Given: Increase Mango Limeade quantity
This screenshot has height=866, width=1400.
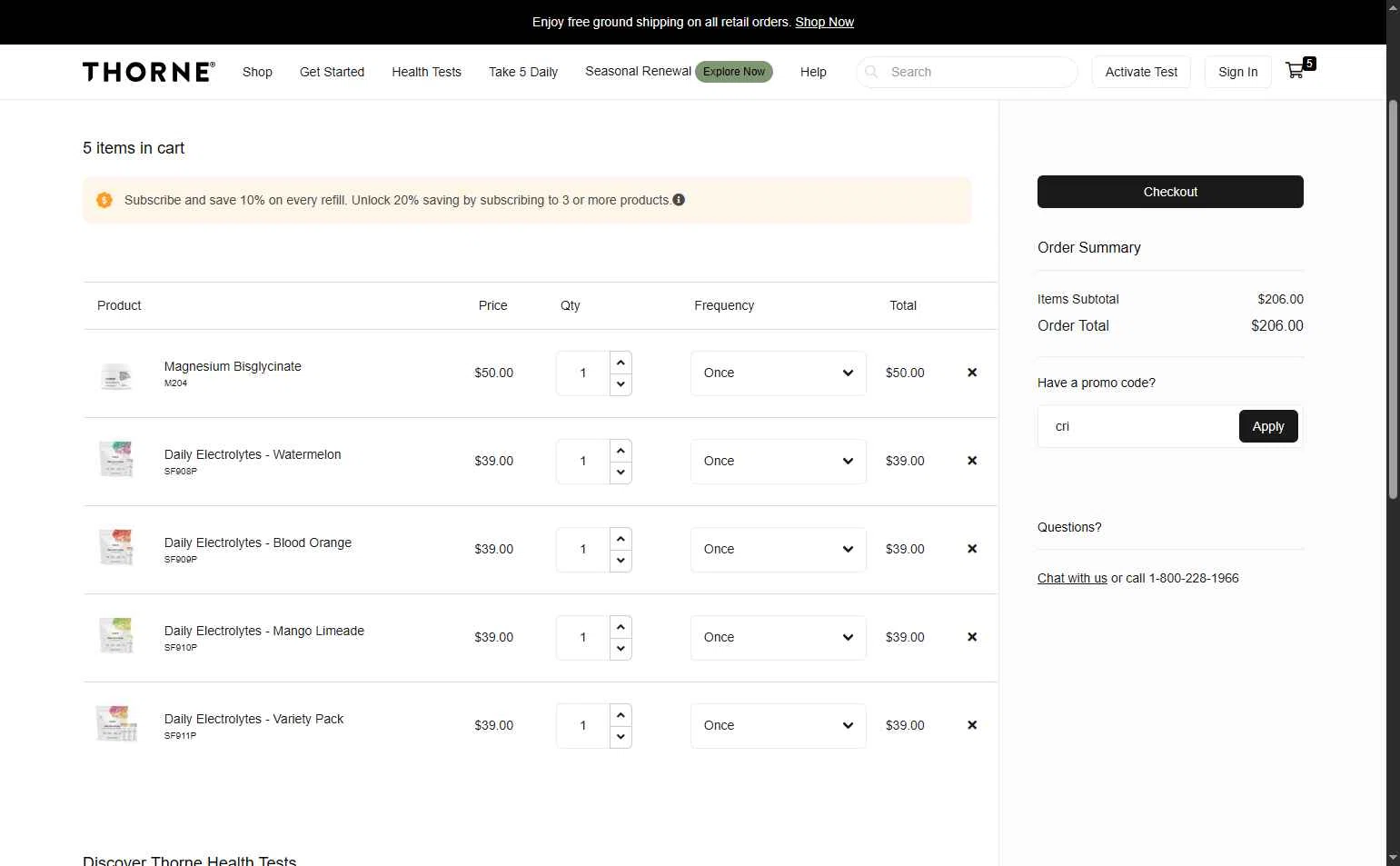Looking at the screenshot, I should [621, 627].
